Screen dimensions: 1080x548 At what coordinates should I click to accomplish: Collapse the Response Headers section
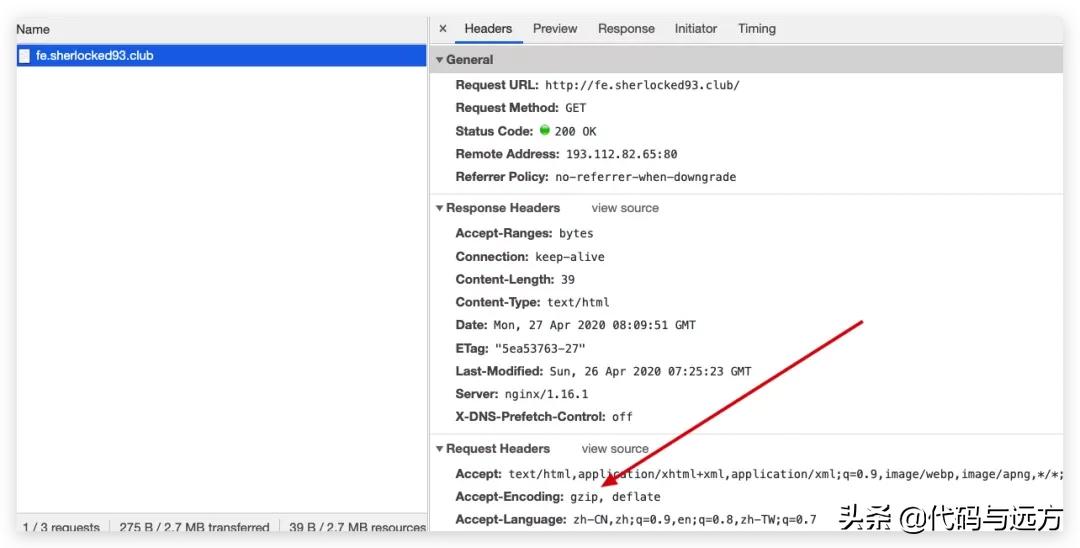click(439, 208)
